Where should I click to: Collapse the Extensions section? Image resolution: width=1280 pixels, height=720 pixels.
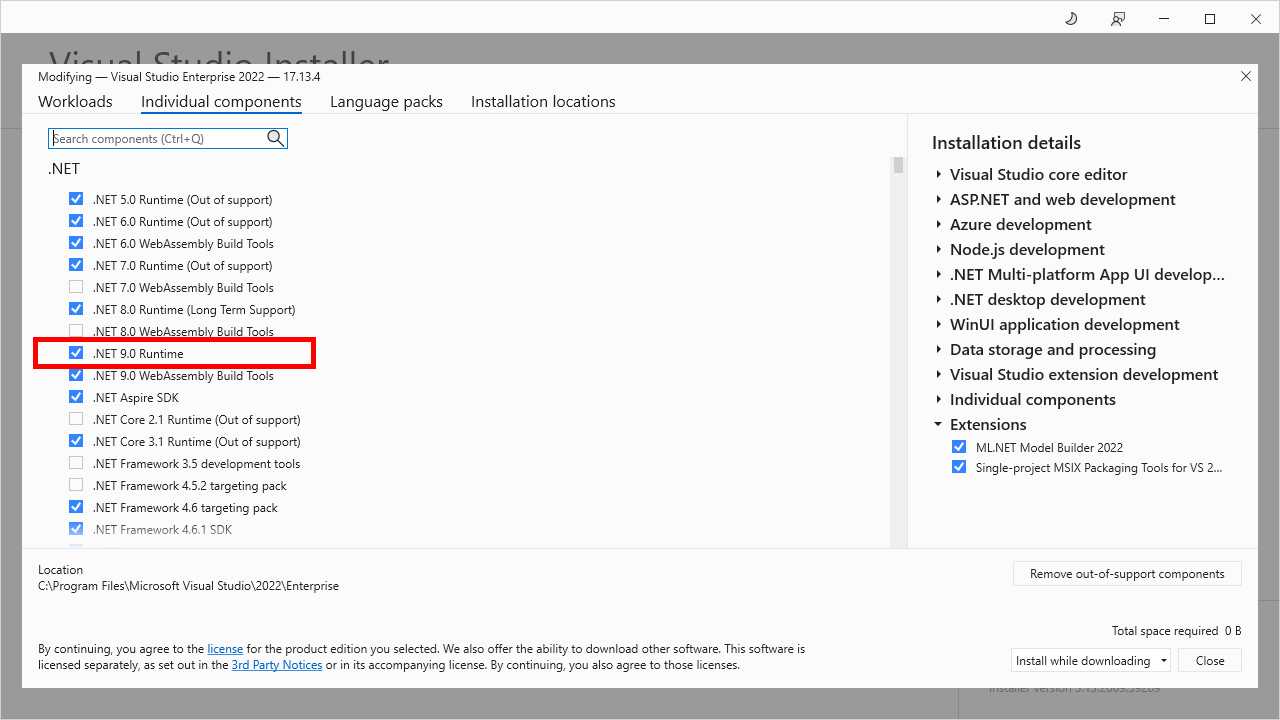tap(938, 424)
